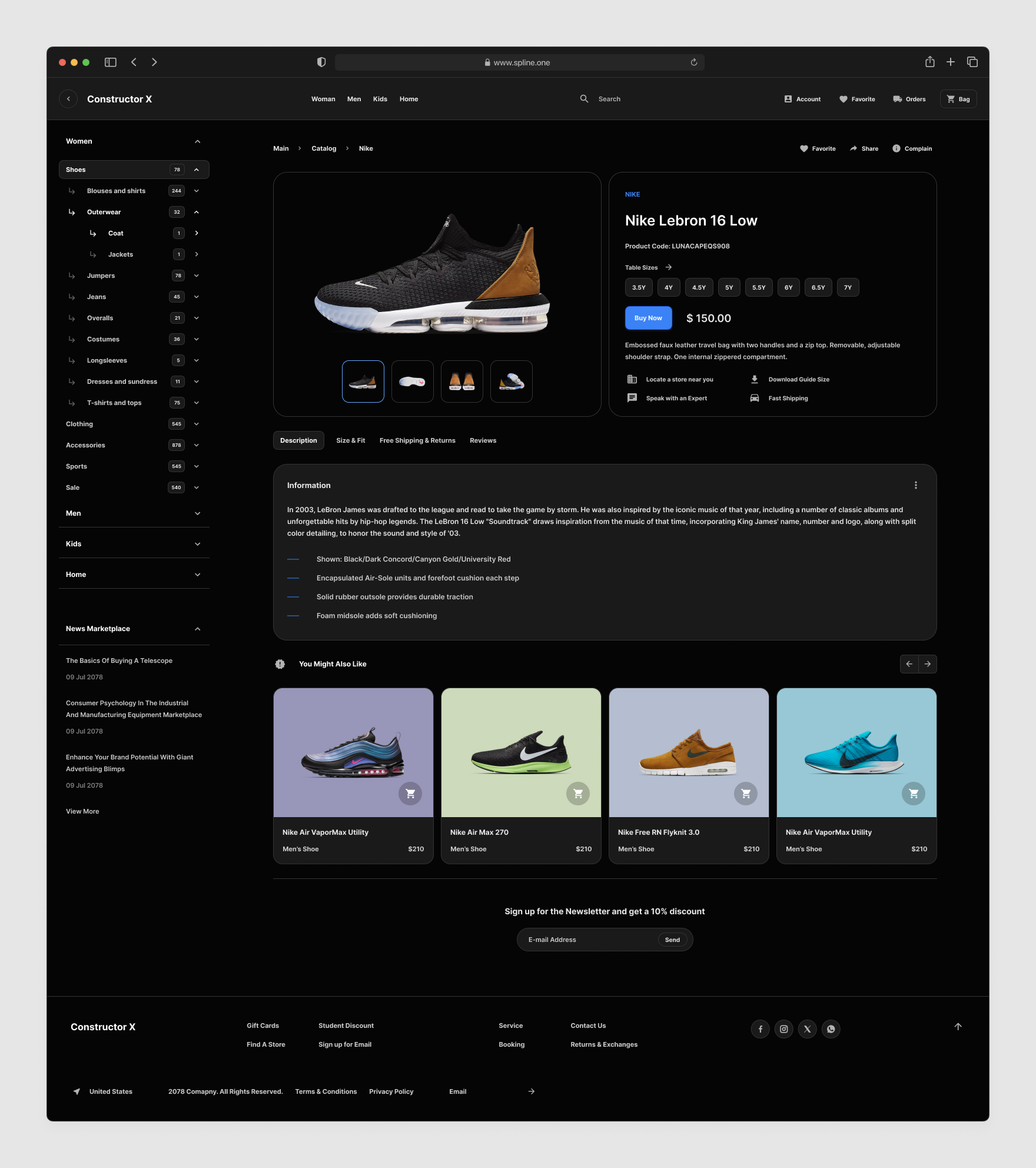Collapse the Outerwear category
1036x1168 pixels.
click(x=197, y=212)
